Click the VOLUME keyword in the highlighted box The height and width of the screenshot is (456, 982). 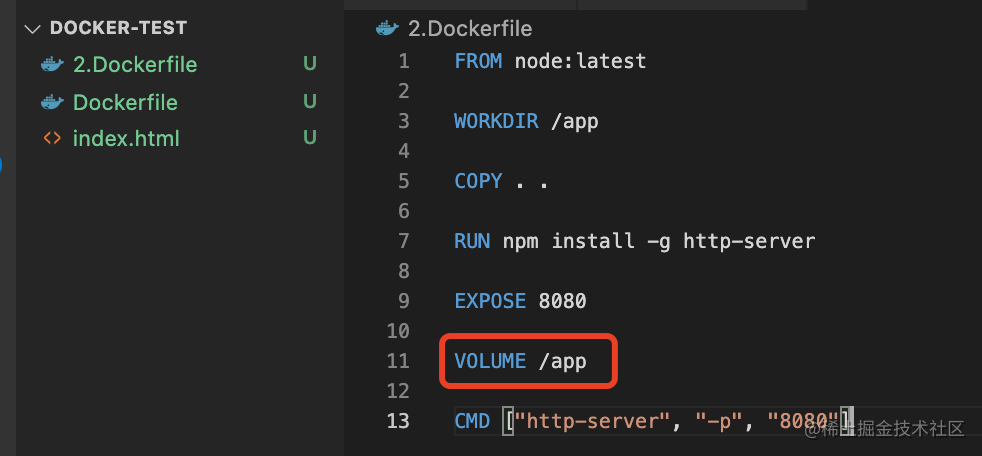(490, 361)
